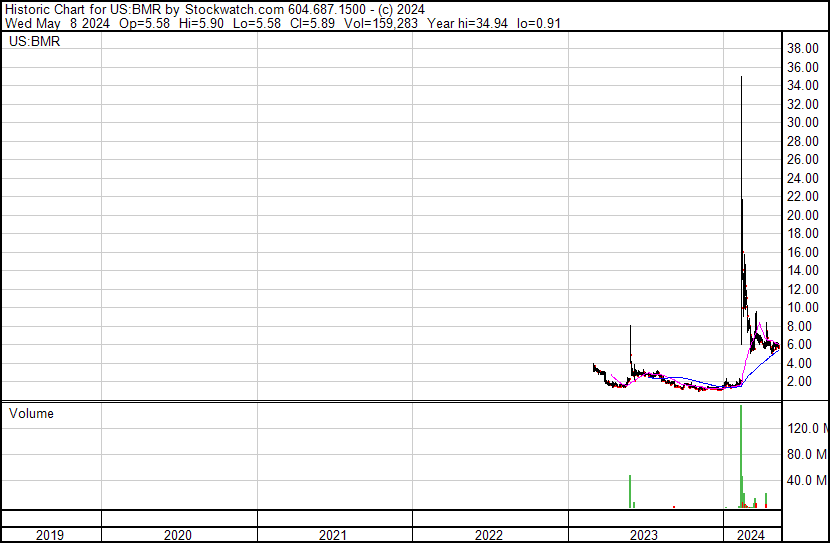
Task: Select the 2021 year segment
Action: tap(332, 535)
